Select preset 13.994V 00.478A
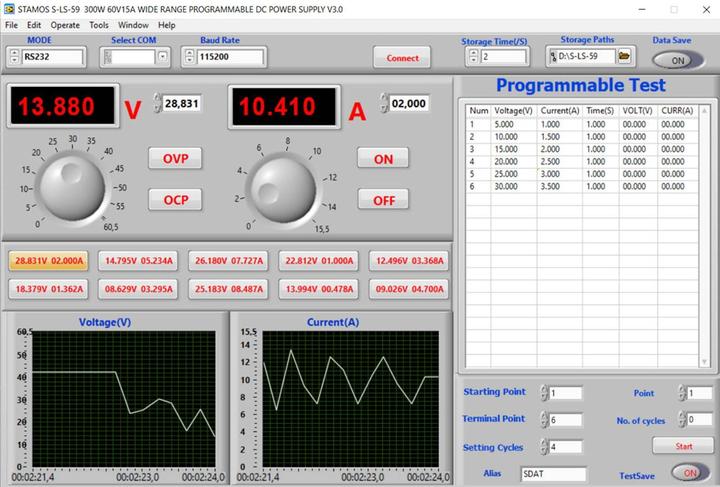This screenshot has height=487, width=720. pos(319,289)
